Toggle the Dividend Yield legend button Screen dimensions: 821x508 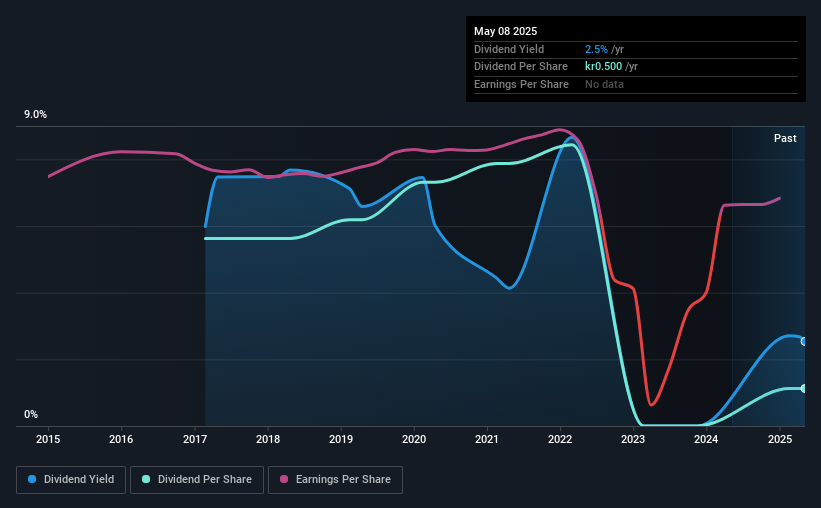(x=71, y=480)
